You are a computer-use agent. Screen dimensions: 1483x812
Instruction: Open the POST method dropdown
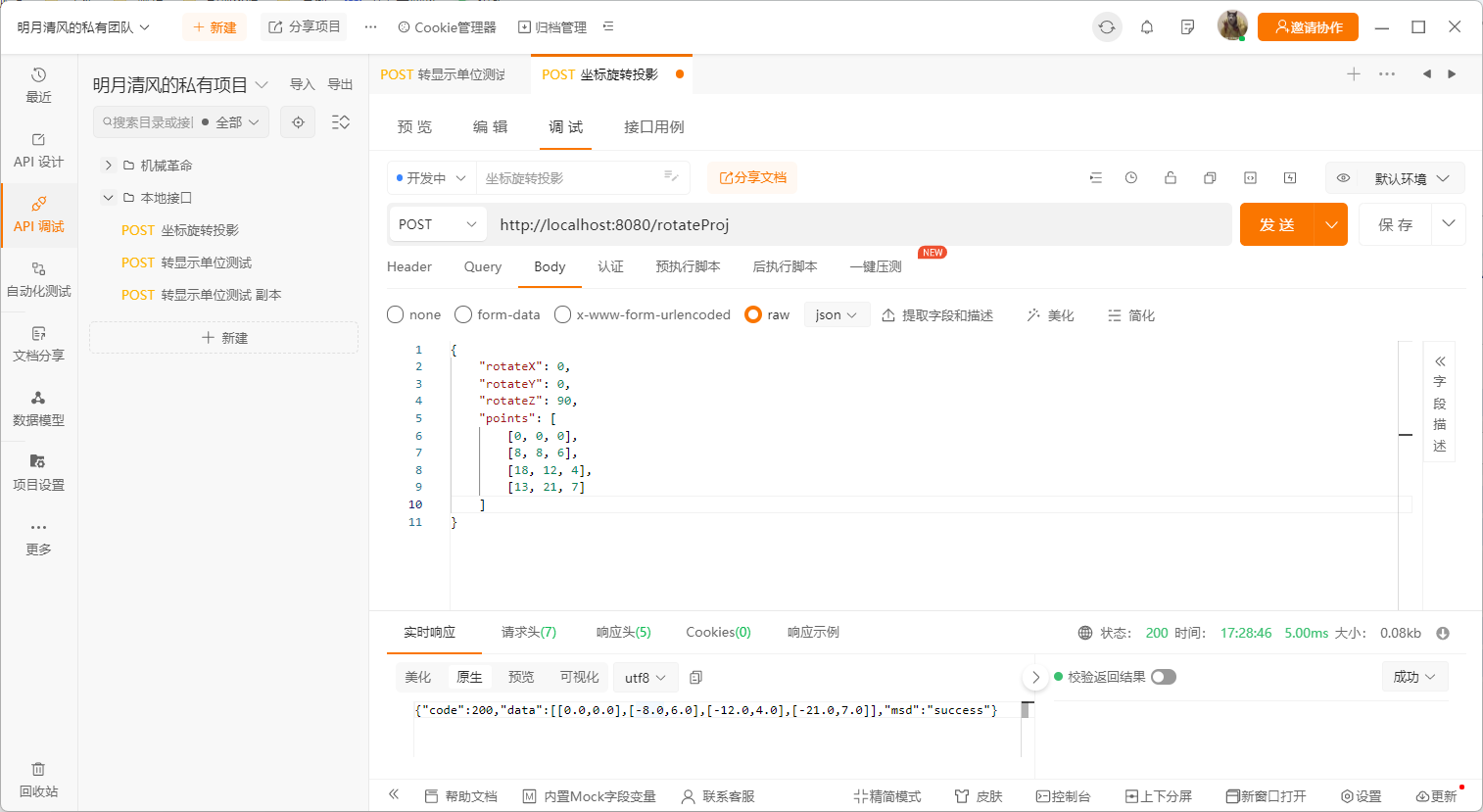pos(438,224)
